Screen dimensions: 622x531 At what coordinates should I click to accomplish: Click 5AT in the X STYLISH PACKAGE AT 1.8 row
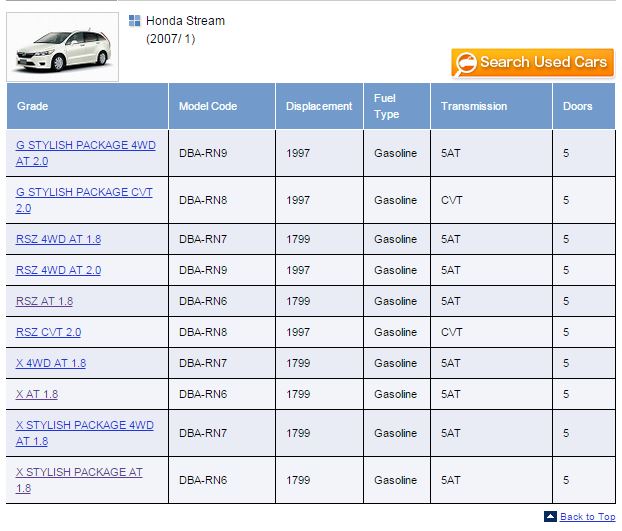coord(451,480)
